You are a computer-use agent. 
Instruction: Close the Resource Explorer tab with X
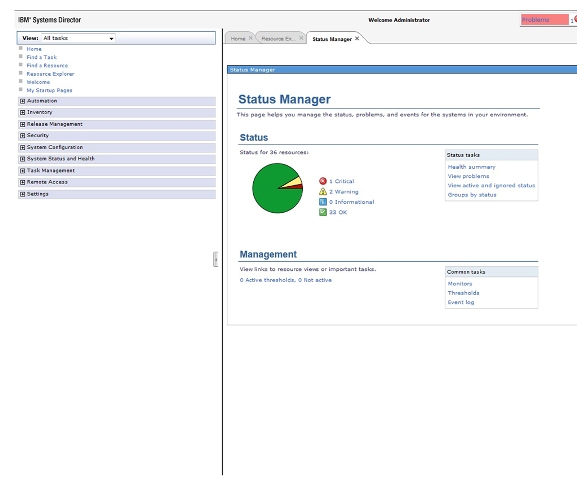click(x=301, y=38)
